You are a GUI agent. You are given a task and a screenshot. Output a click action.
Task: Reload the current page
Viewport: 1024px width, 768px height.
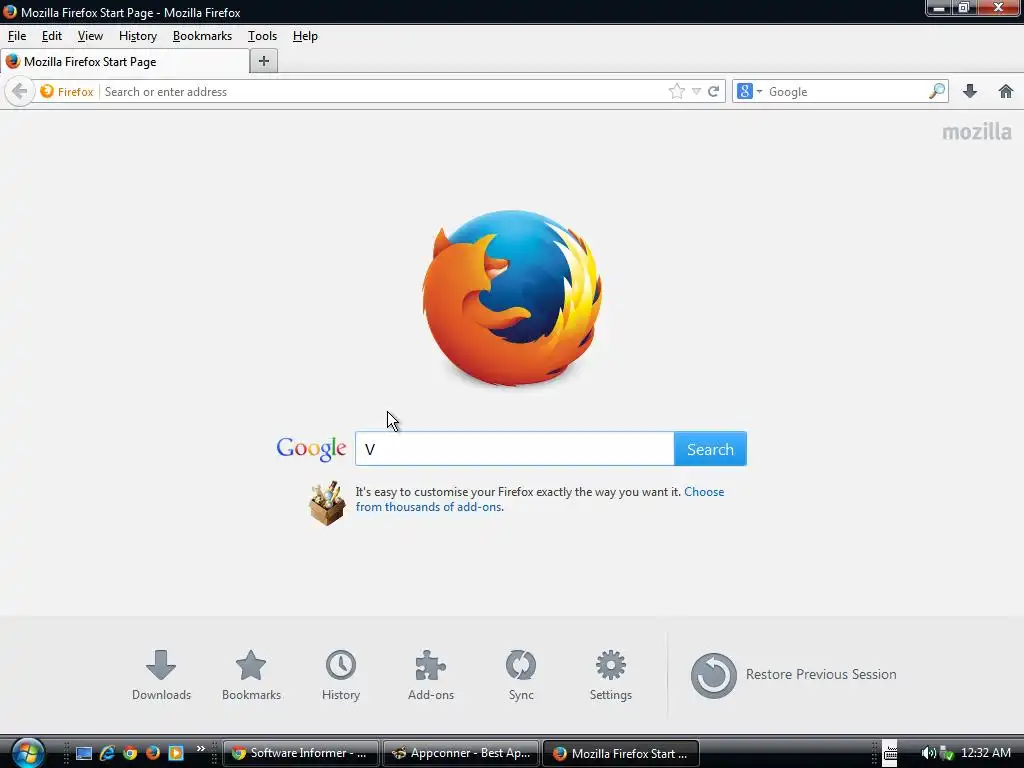point(714,91)
